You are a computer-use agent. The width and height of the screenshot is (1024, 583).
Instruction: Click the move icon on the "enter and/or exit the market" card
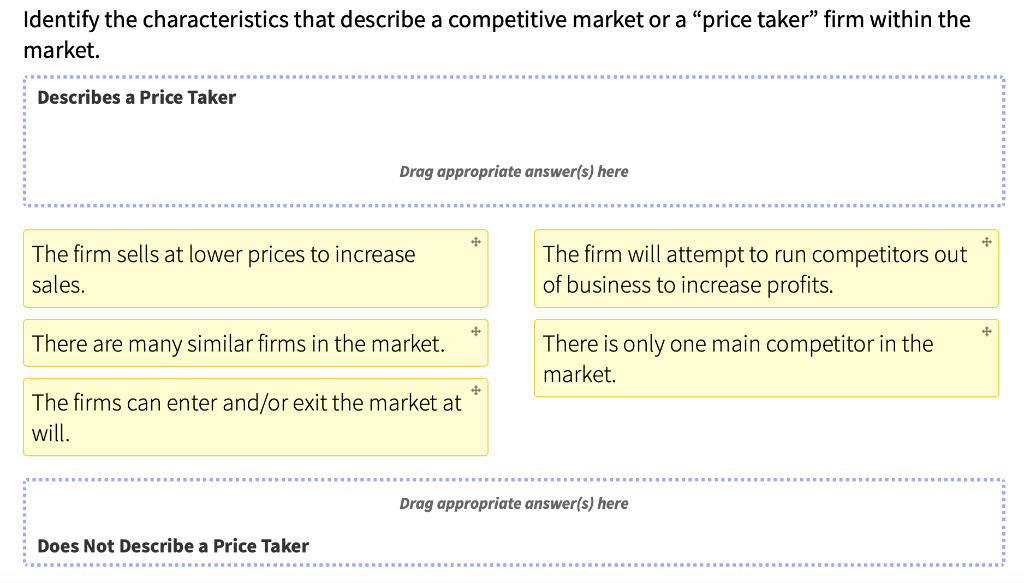click(x=475, y=391)
